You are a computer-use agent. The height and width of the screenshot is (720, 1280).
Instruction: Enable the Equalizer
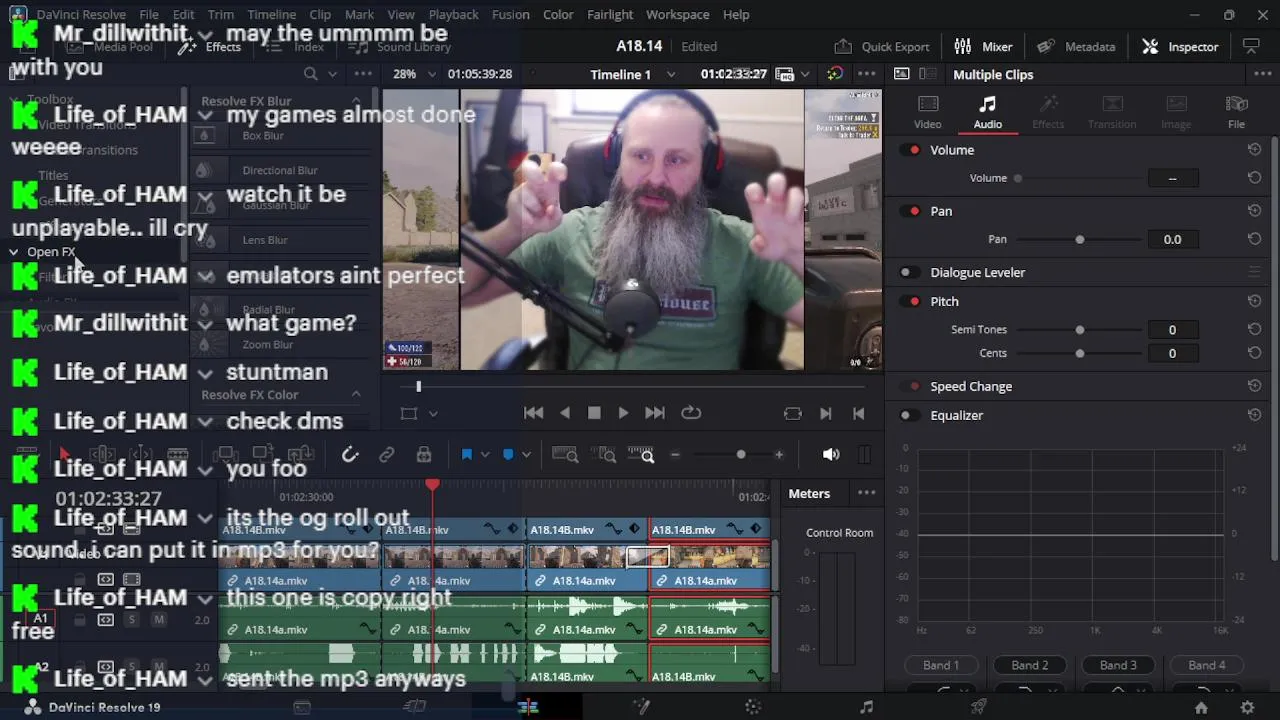(x=910, y=415)
